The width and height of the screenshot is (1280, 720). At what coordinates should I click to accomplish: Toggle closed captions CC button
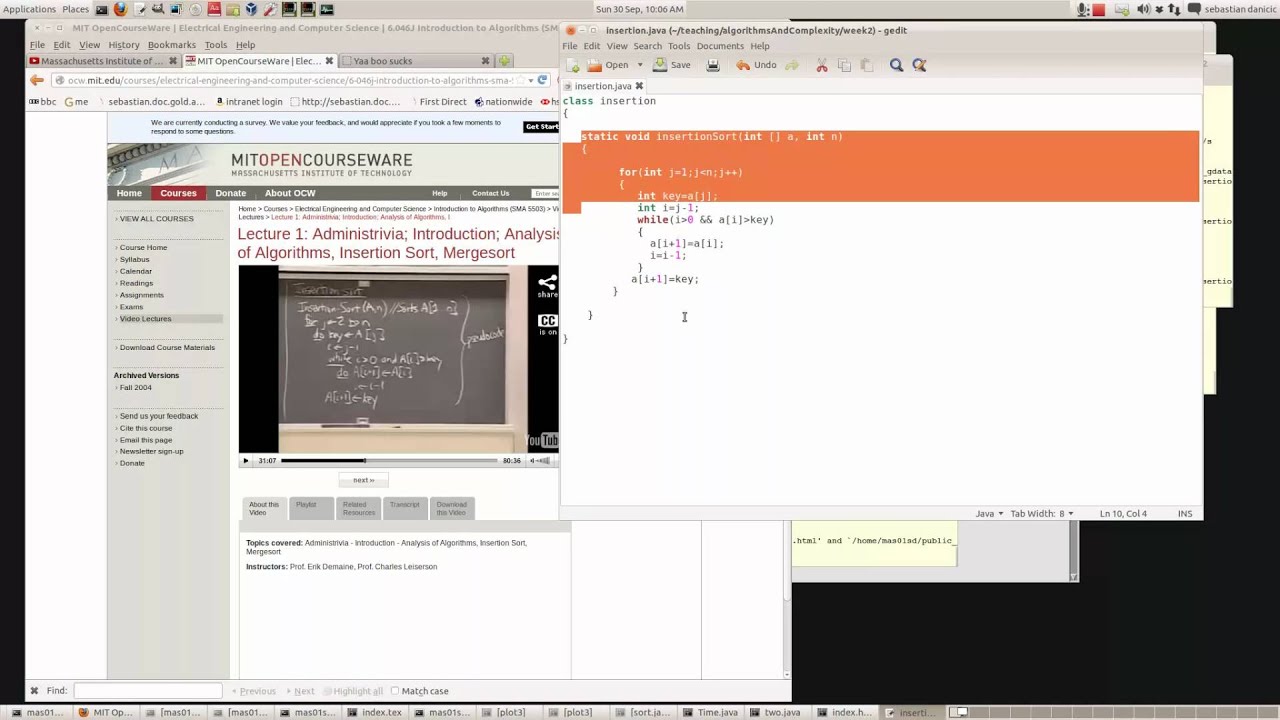[547, 325]
